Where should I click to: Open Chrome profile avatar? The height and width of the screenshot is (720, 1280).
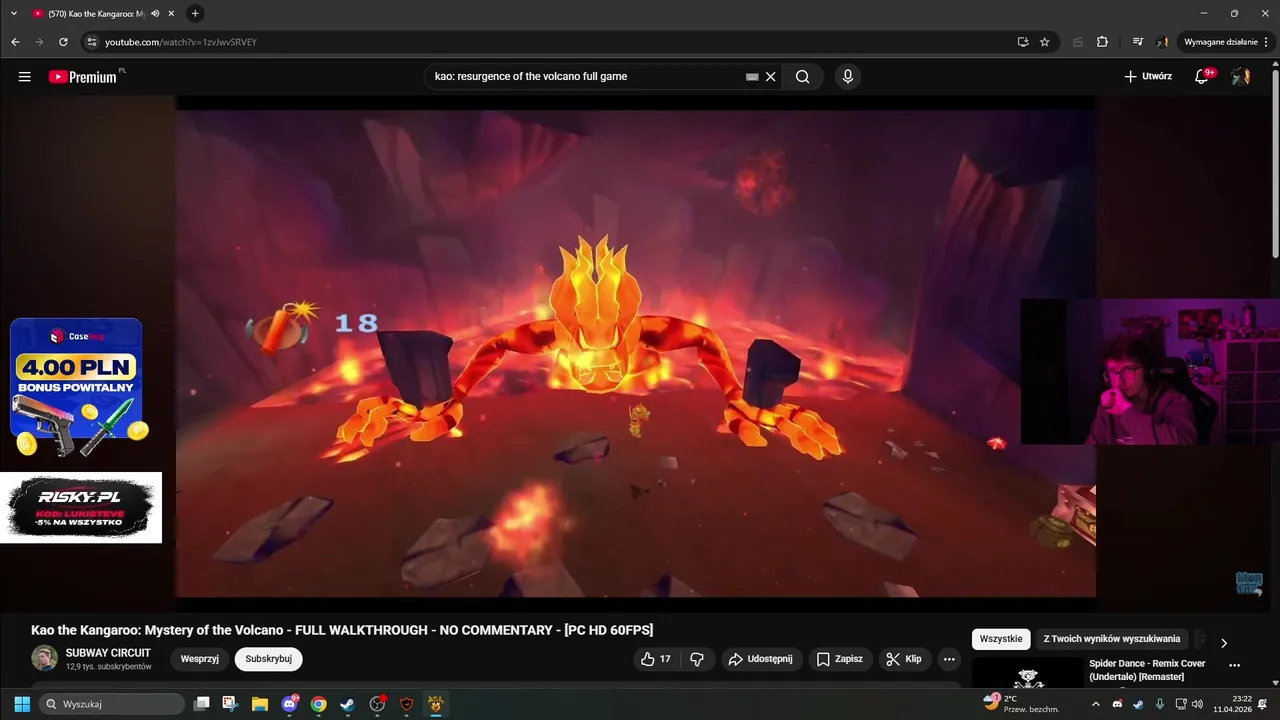pyautogui.click(x=1163, y=42)
